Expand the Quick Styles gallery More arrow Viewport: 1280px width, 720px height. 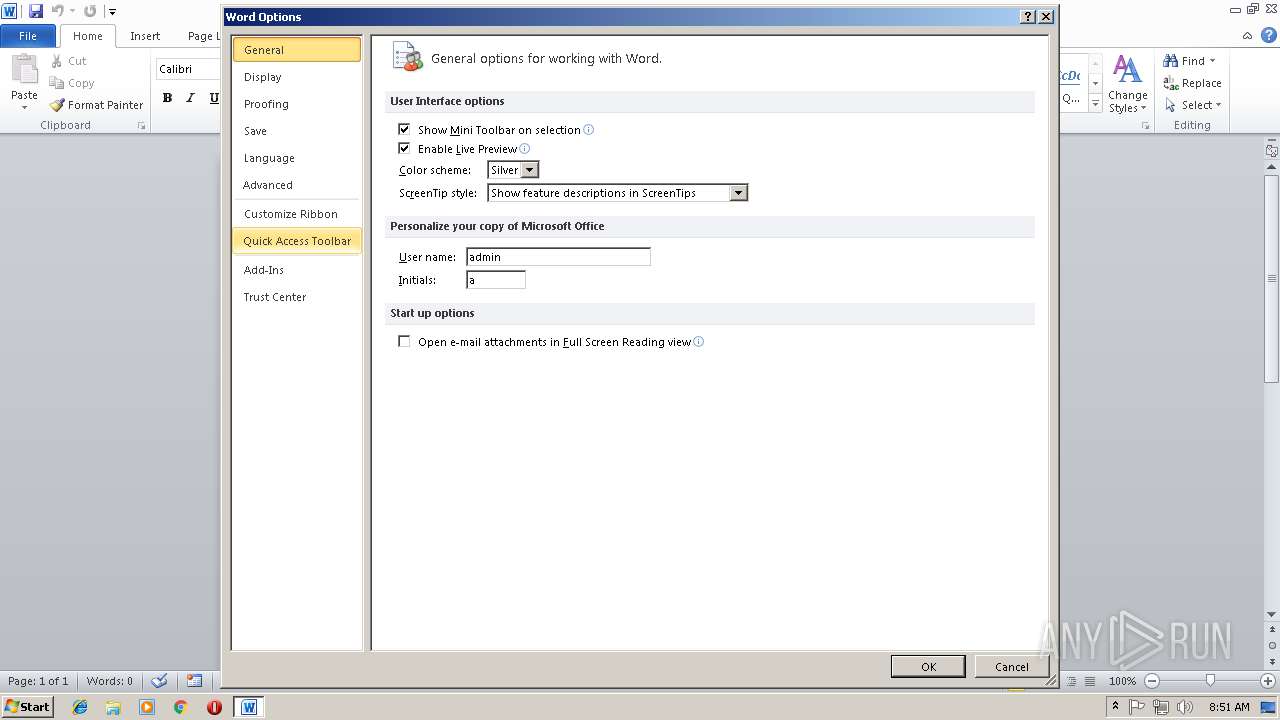click(x=1096, y=104)
